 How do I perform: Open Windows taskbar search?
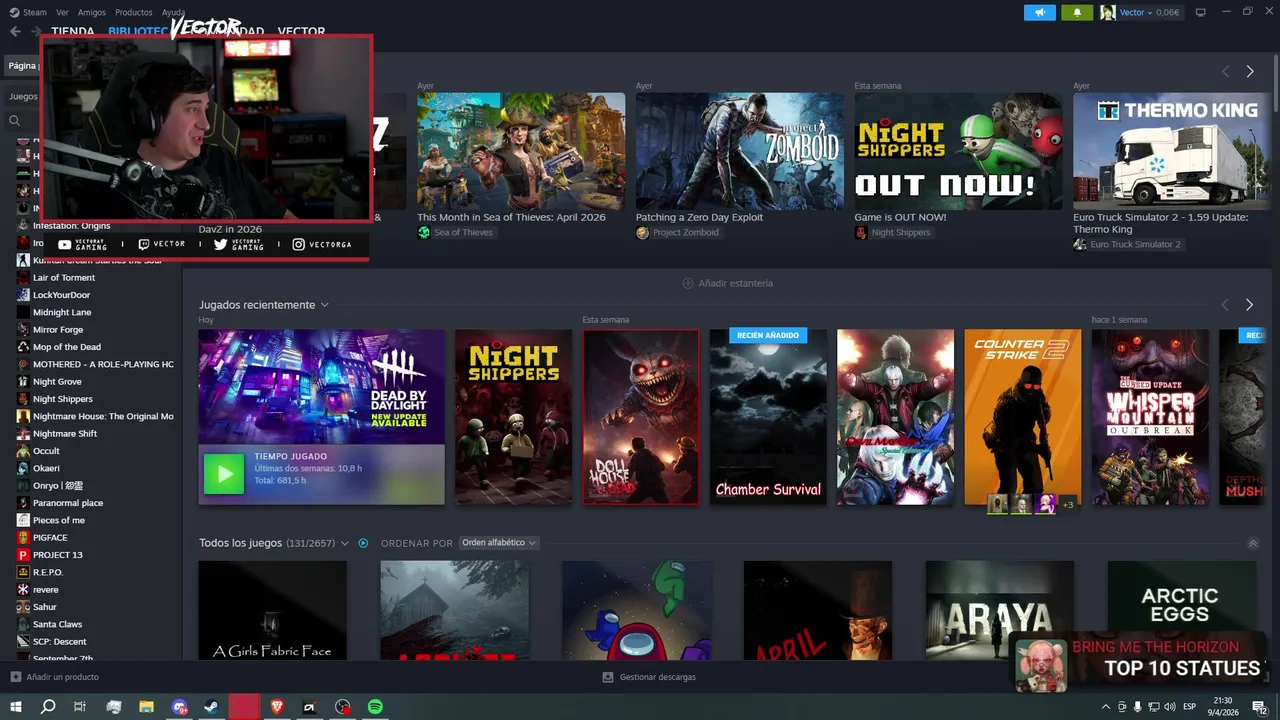click(x=47, y=706)
